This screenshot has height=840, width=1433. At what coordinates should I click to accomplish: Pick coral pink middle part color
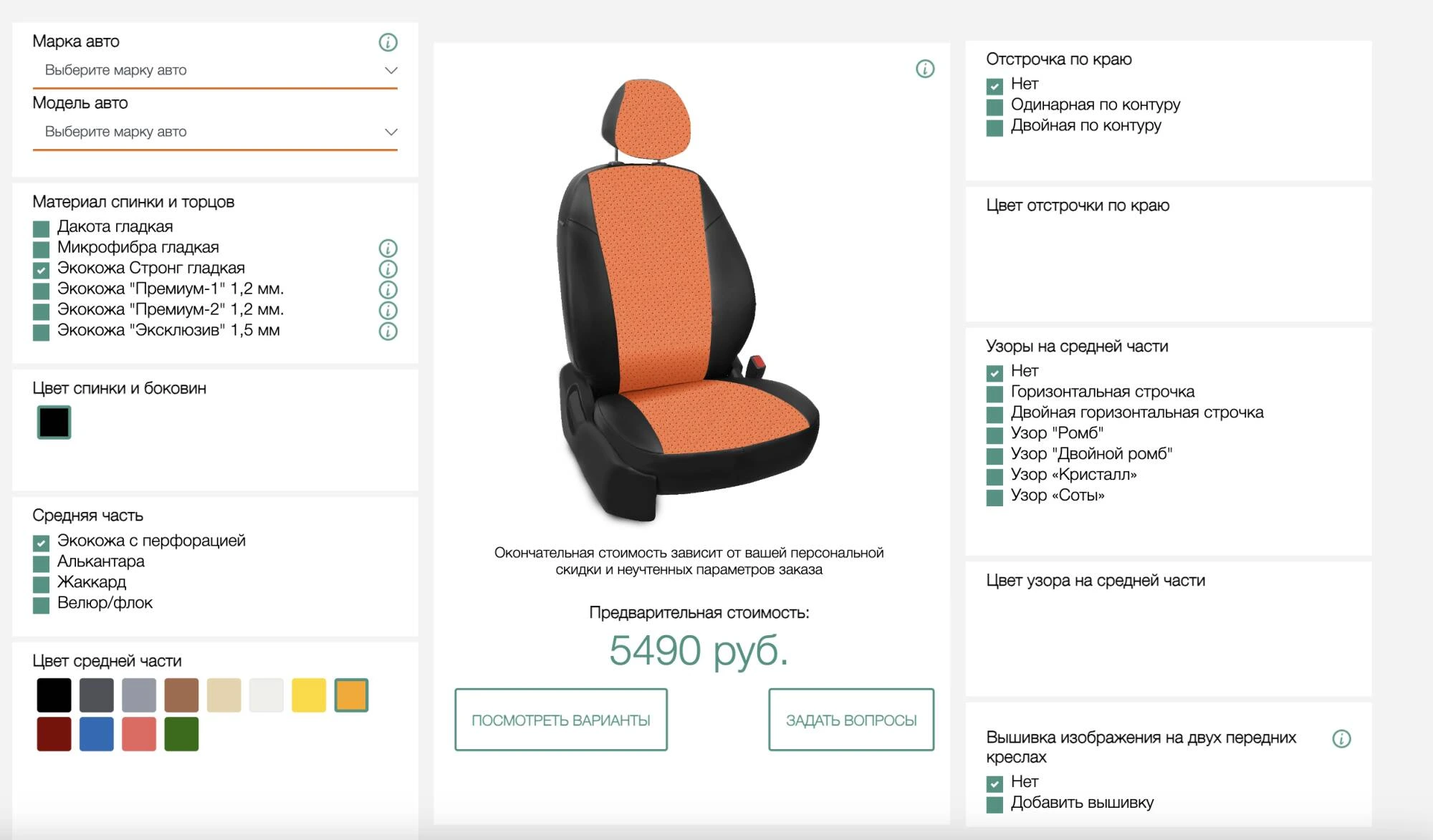(139, 734)
